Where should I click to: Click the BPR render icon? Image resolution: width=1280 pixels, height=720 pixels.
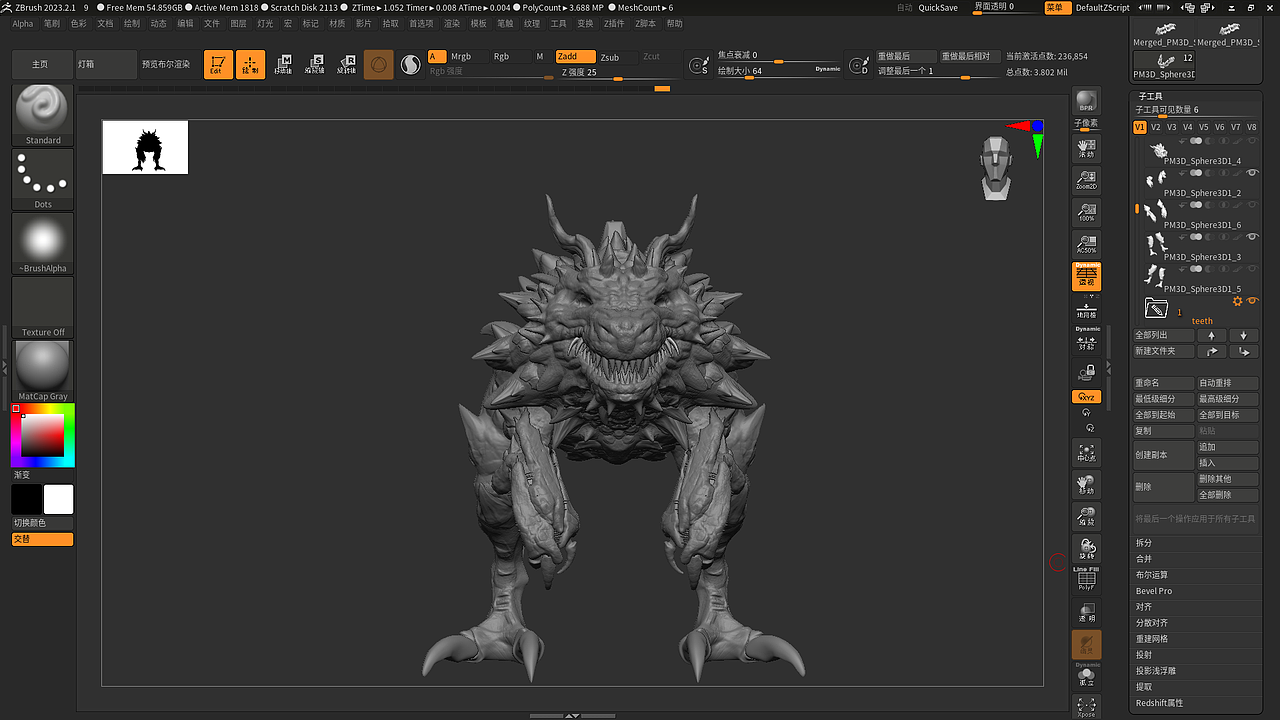pos(1086,103)
